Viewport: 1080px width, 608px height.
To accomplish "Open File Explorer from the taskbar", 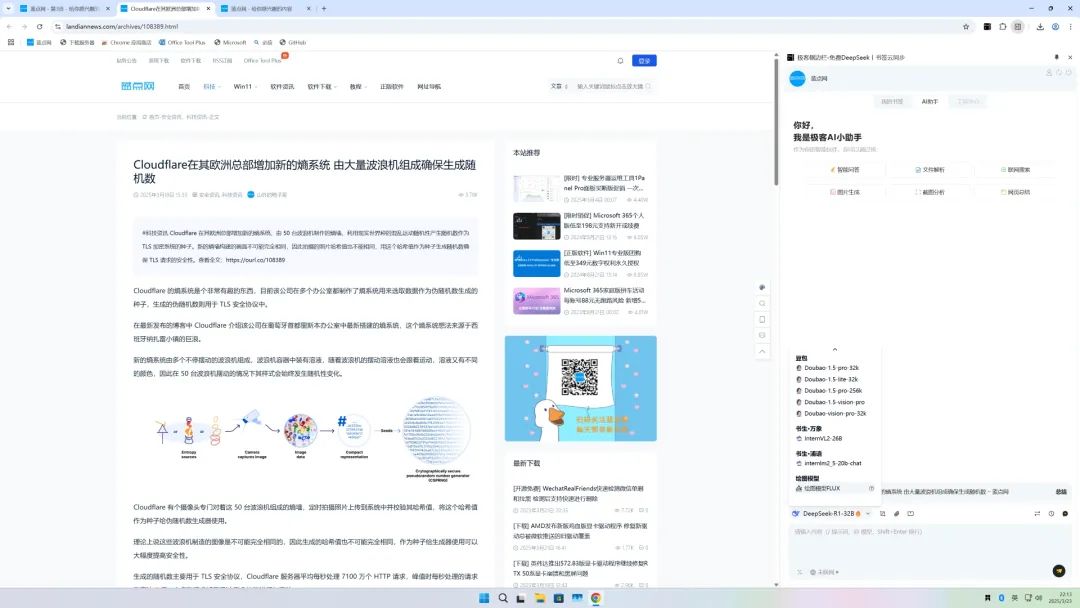I will (x=540, y=598).
